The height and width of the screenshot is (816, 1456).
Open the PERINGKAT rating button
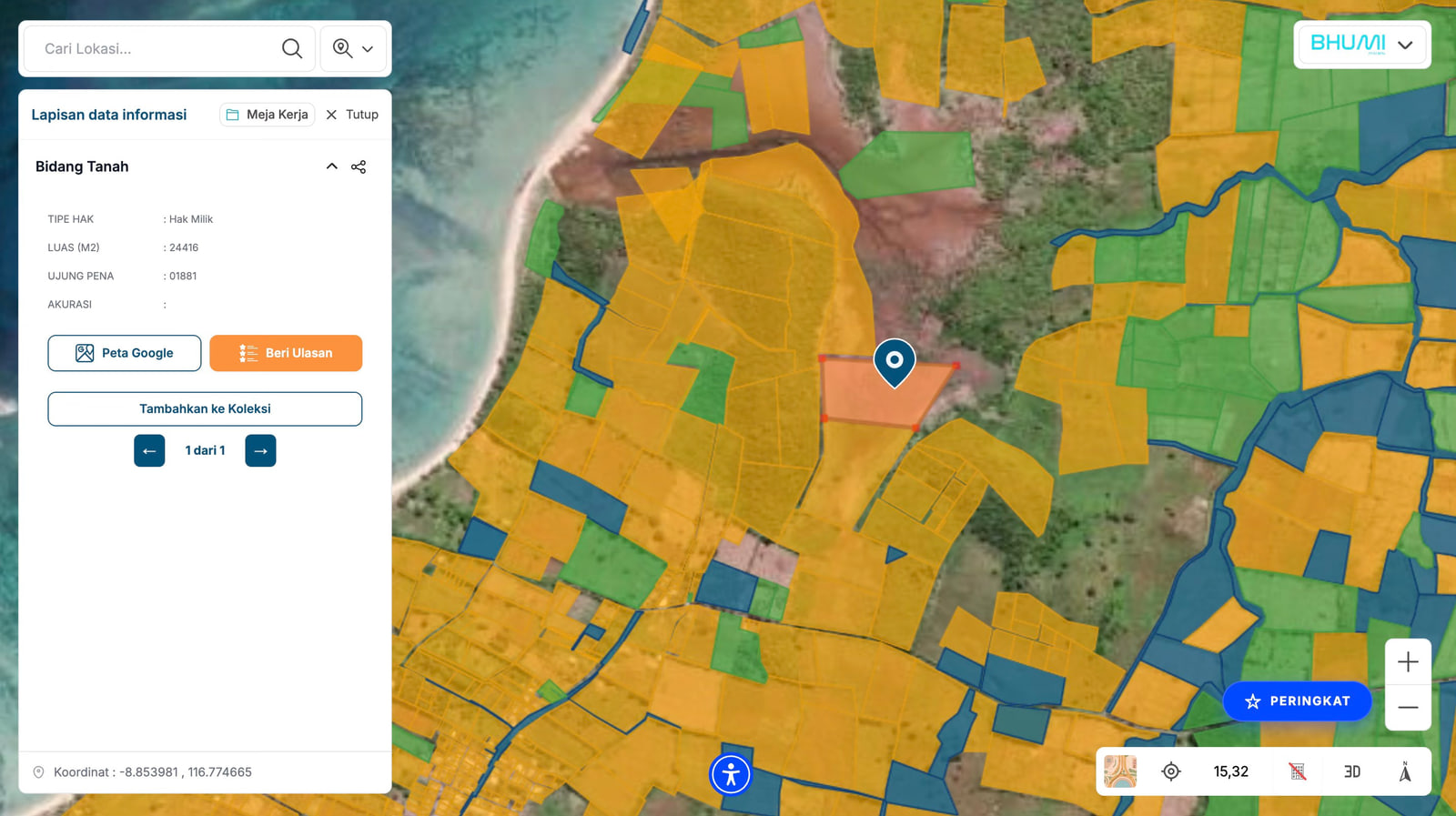[x=1298, y=701]
